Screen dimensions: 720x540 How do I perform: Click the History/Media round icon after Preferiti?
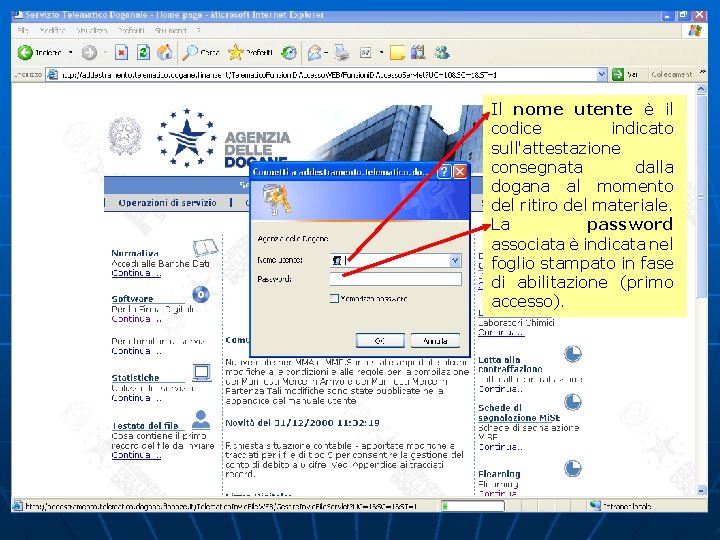(289, 53)
